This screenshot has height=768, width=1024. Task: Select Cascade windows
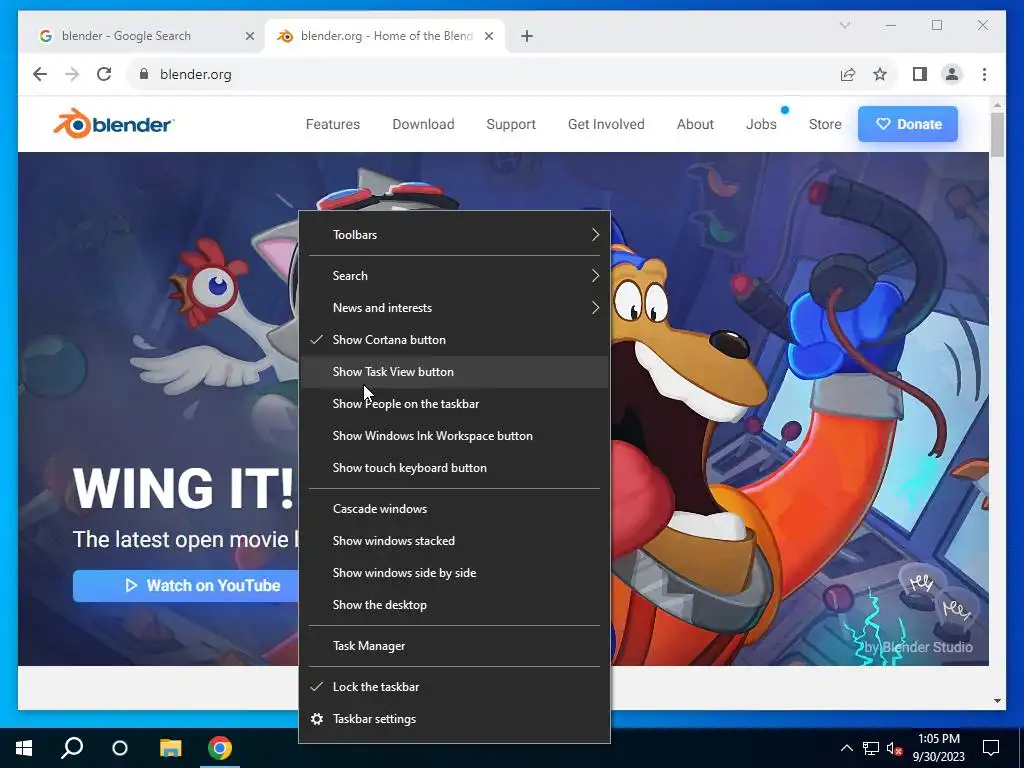(454, 509)
